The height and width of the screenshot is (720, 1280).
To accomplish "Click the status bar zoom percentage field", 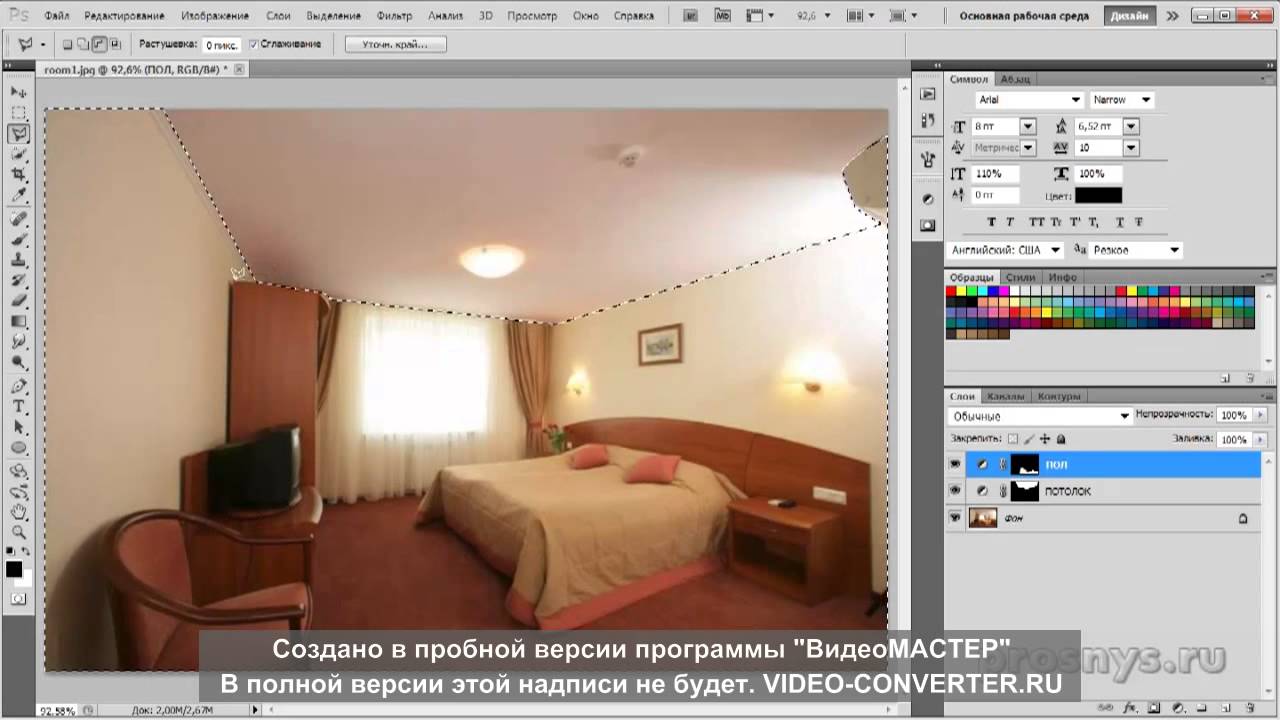I will pos(58,710).
